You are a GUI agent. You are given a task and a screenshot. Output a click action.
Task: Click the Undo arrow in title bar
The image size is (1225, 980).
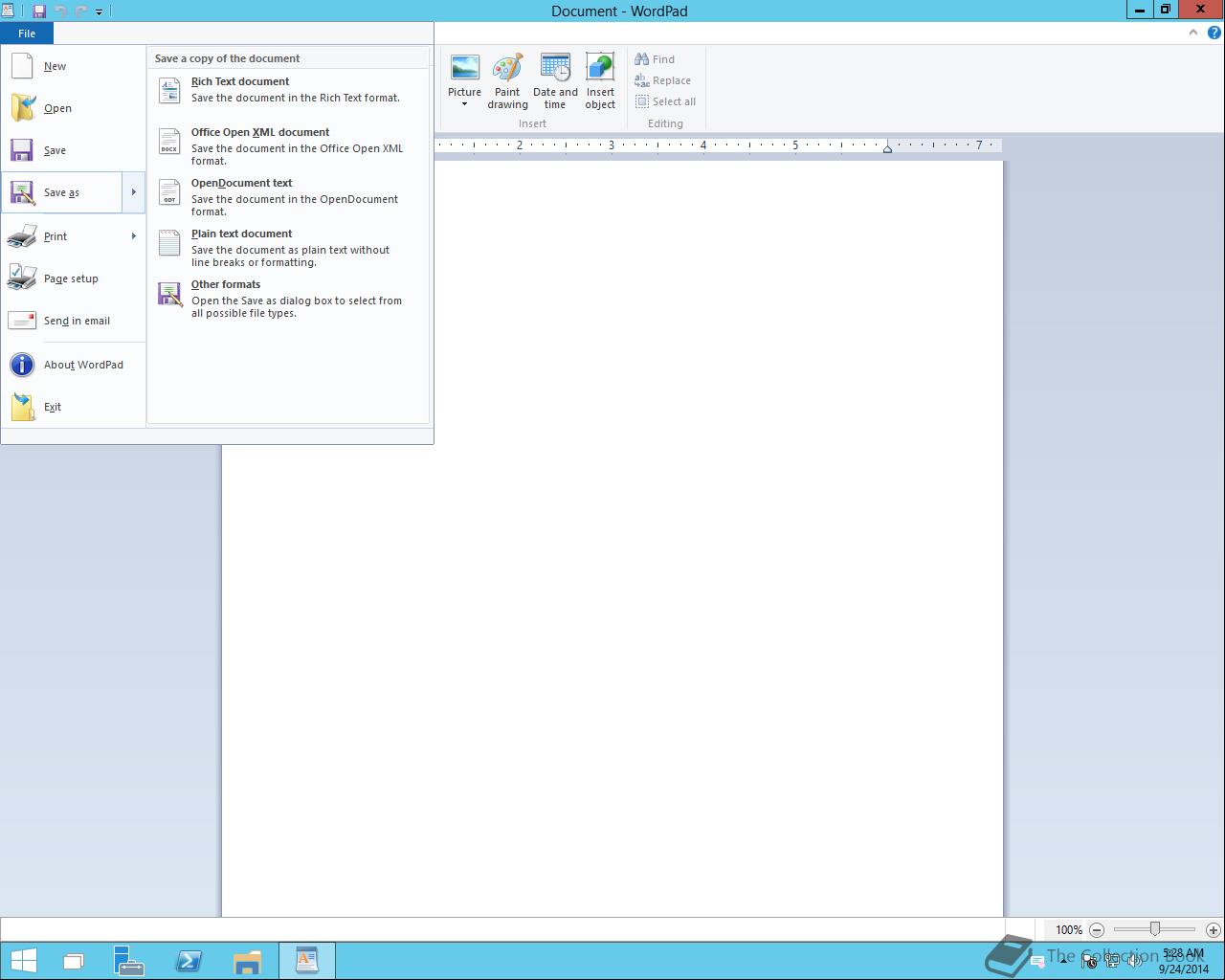(x=61, y=11)
